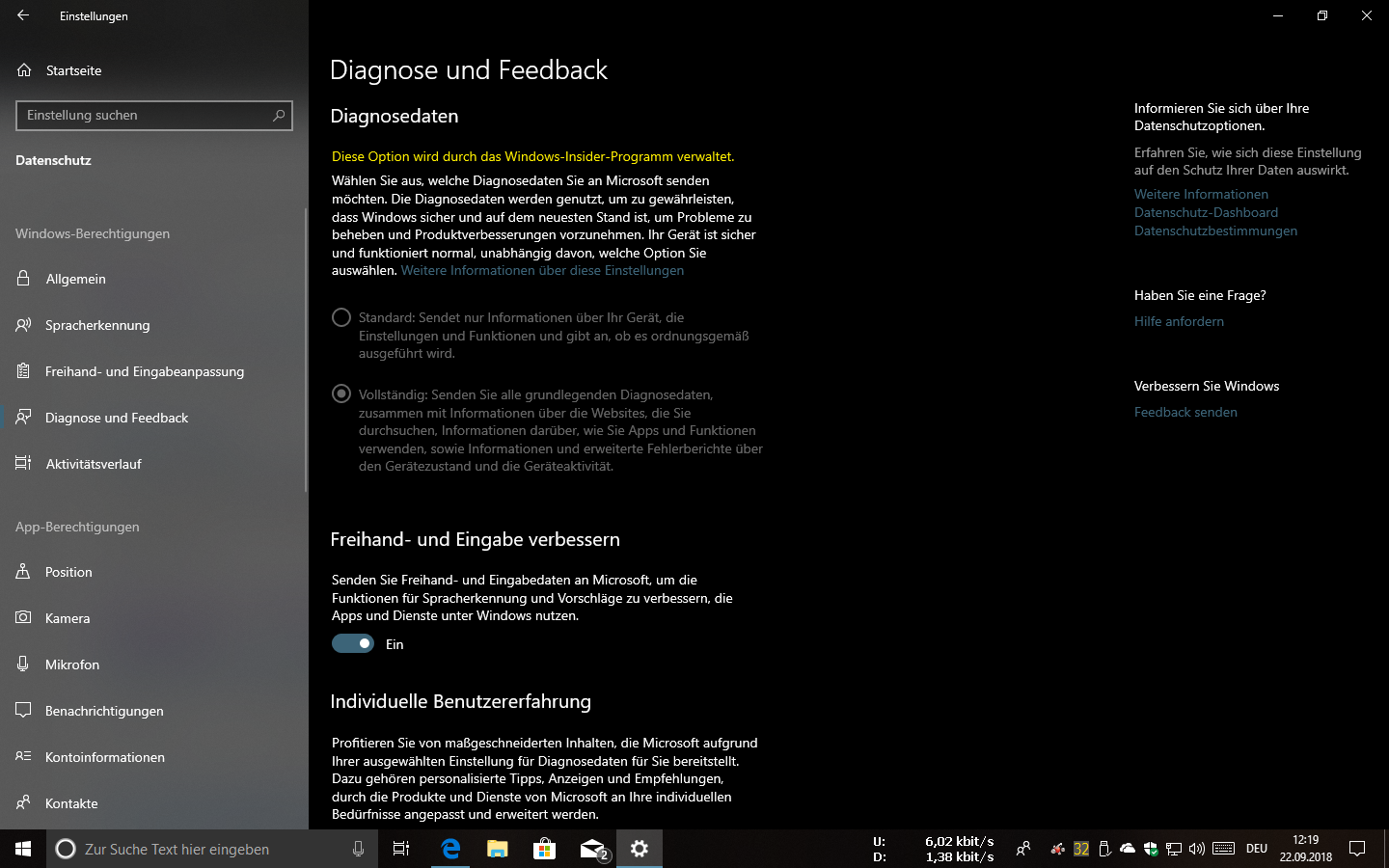1389x868 pixels.
Task: Click the Hilfe anfordern link
Action: pyautogui.click(x=1179, y=321)
